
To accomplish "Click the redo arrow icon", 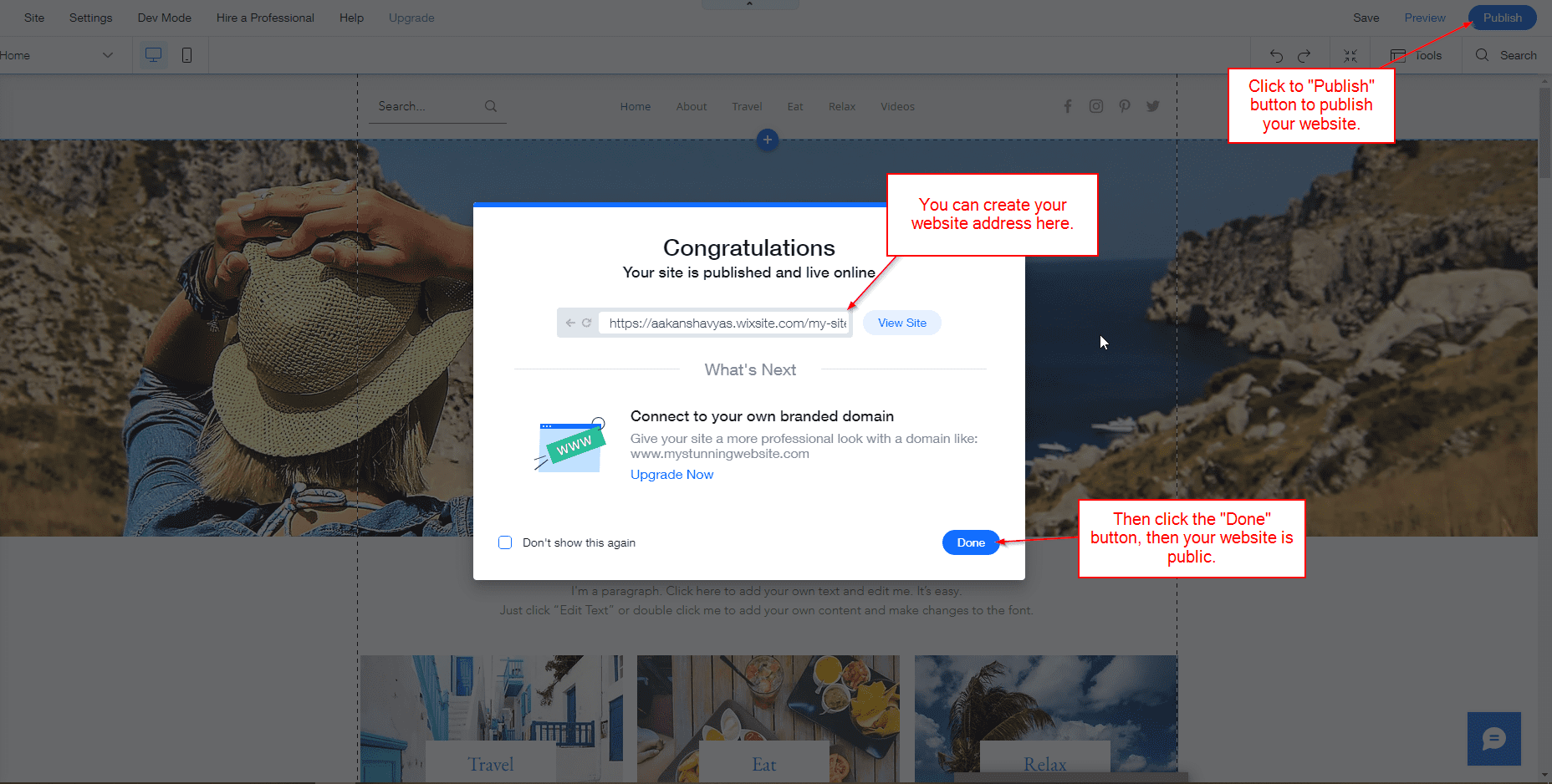I will (x=1304, y=56).
